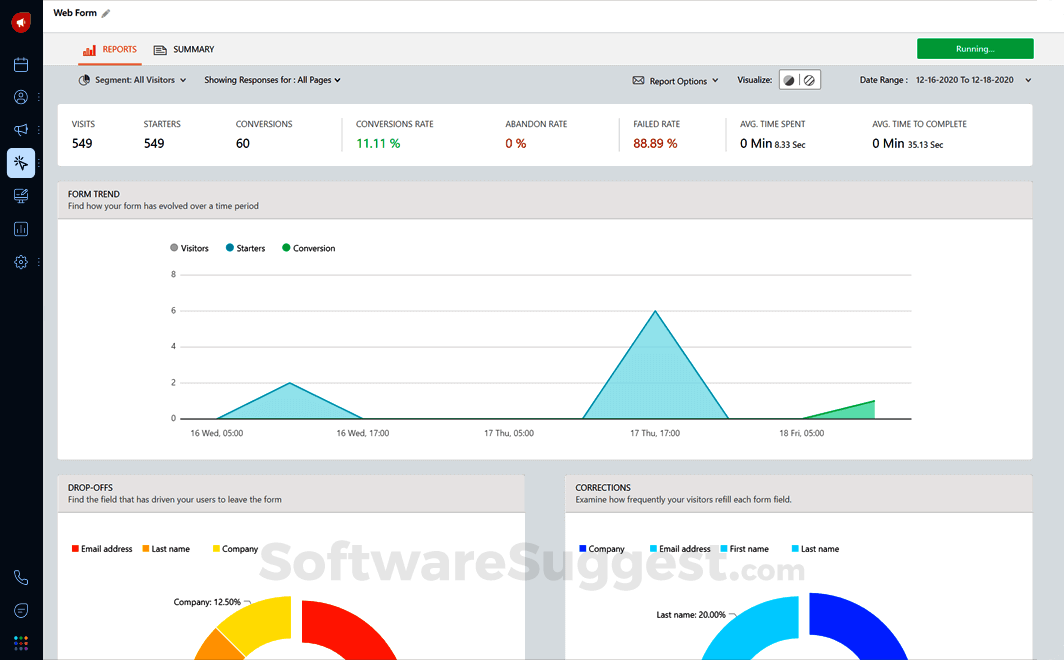
Task: Toggle Conversion series in Form Trend legend
Action: click(x=308, y=248)
